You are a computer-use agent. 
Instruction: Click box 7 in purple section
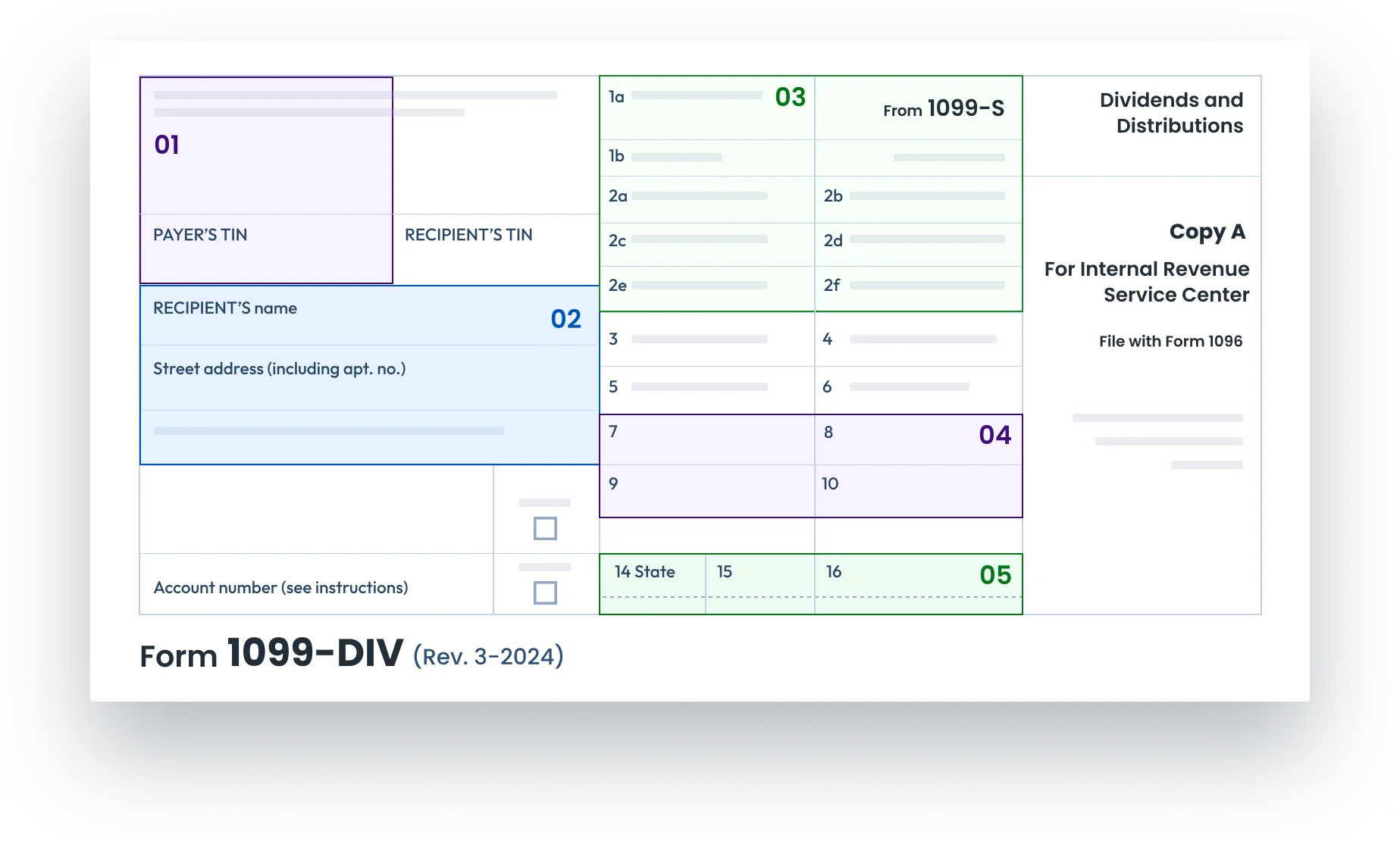tap(706, 439)
